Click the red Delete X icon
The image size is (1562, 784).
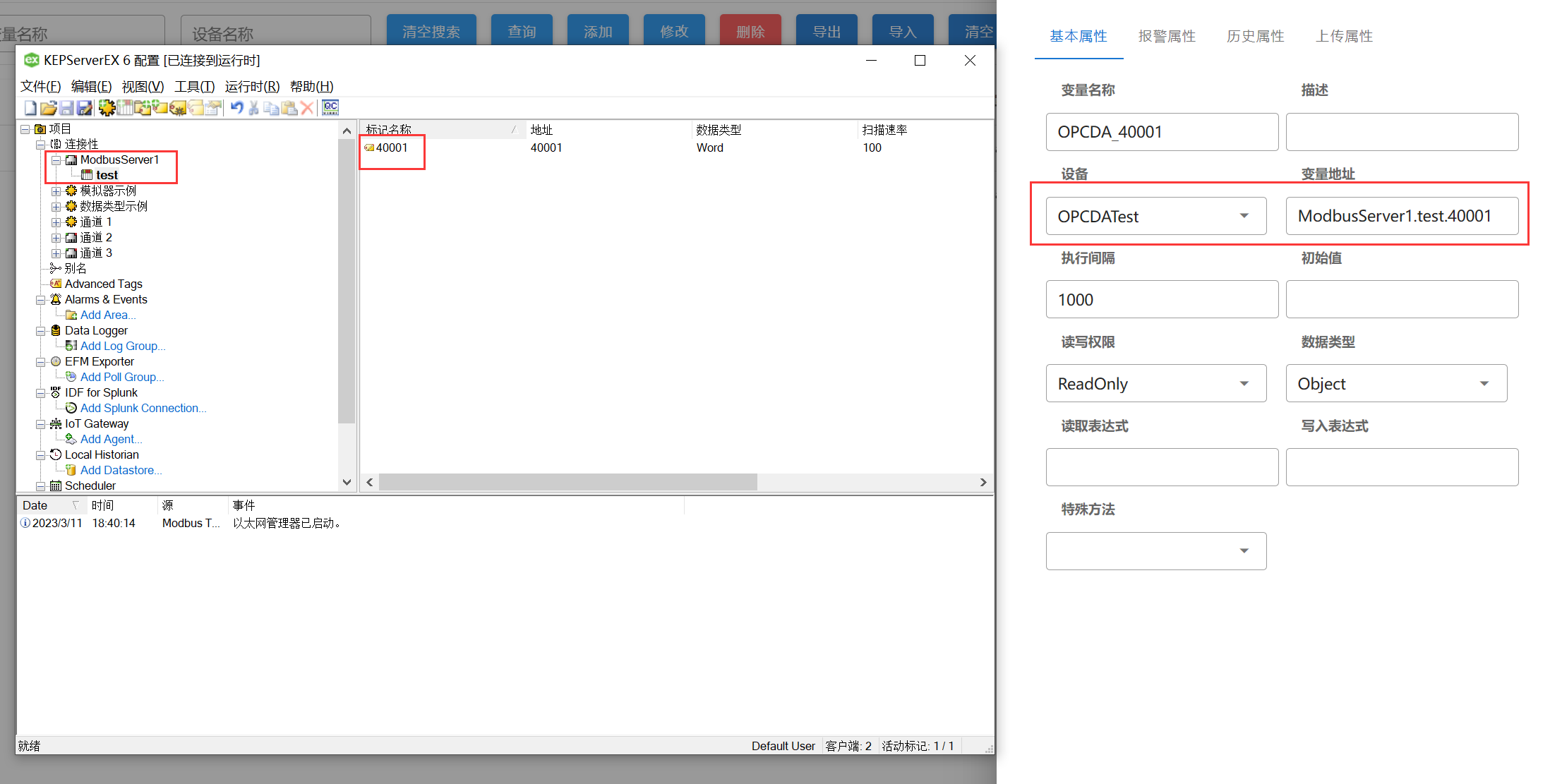pos(307,108)
